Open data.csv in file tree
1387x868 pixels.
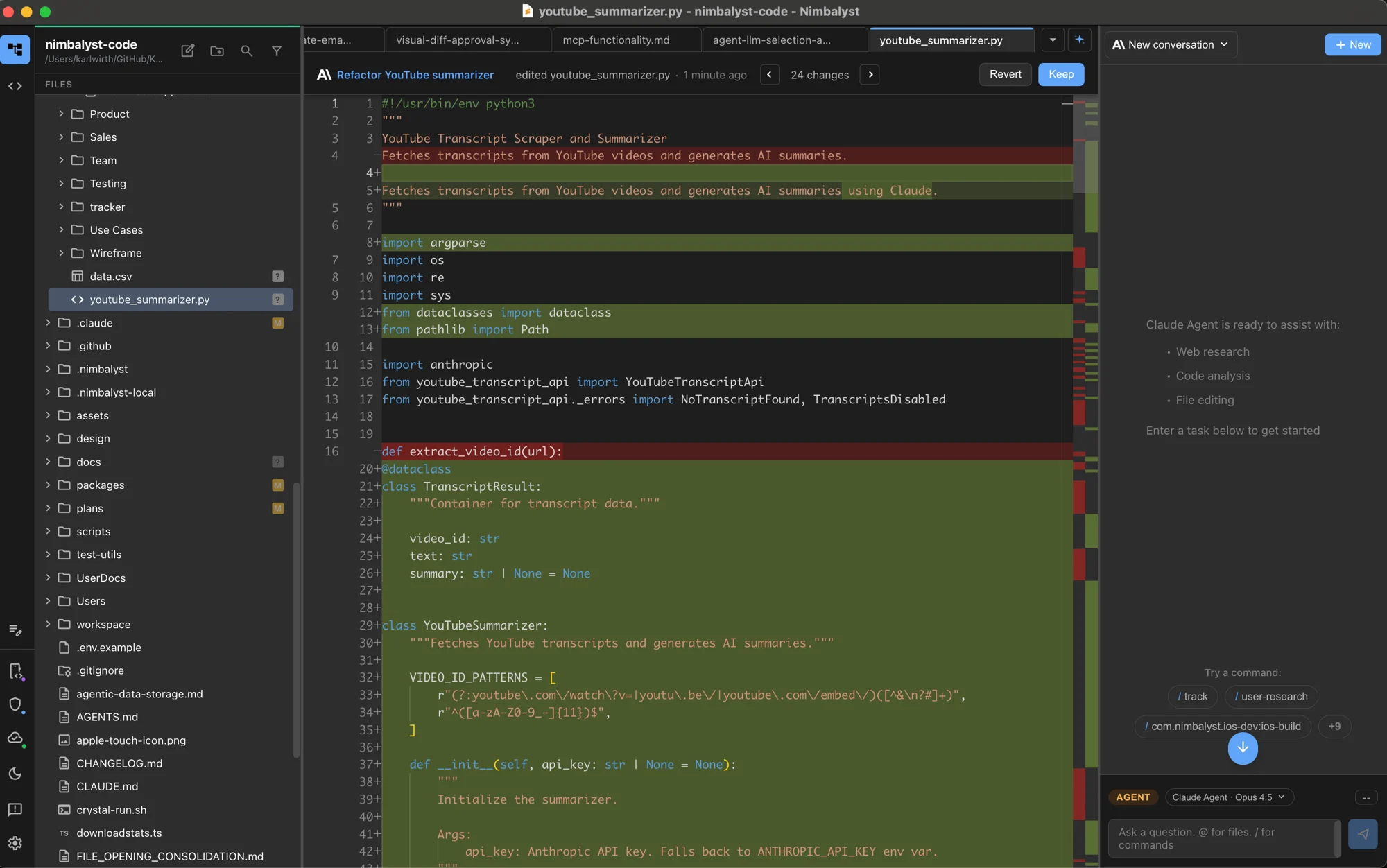point(110,276)
